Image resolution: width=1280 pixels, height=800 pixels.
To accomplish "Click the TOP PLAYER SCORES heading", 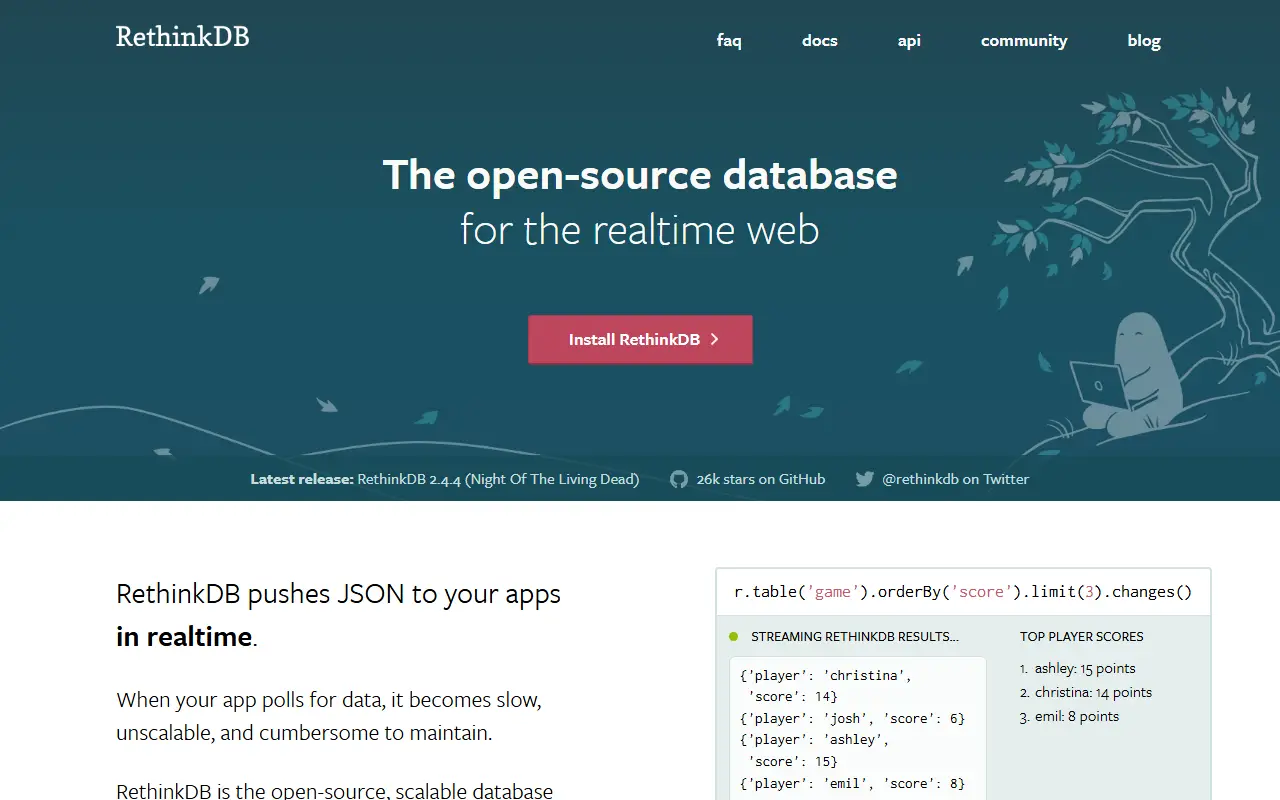I will click(x=1082, y=636).
